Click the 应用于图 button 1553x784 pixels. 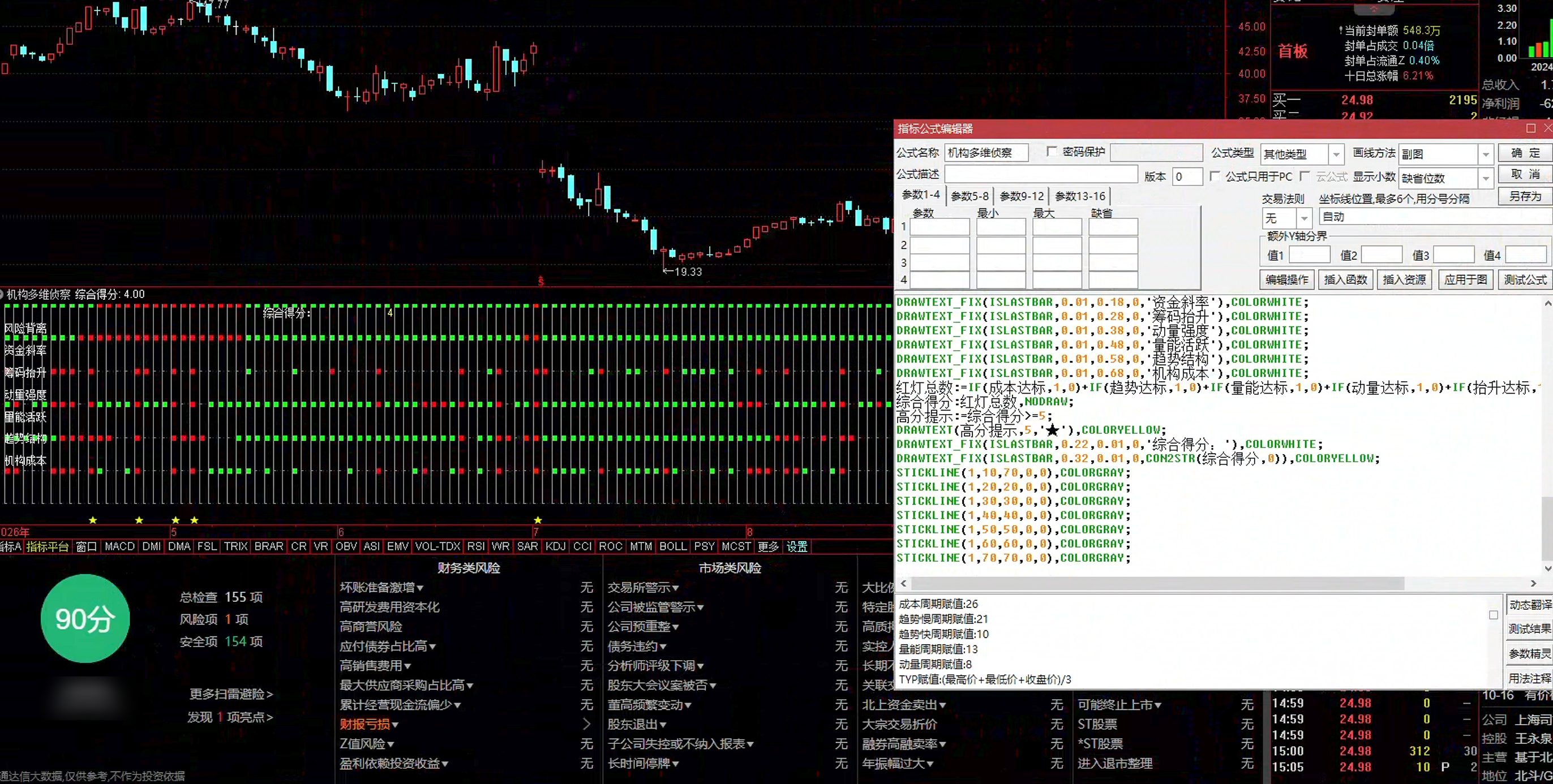pos(1466,279)
